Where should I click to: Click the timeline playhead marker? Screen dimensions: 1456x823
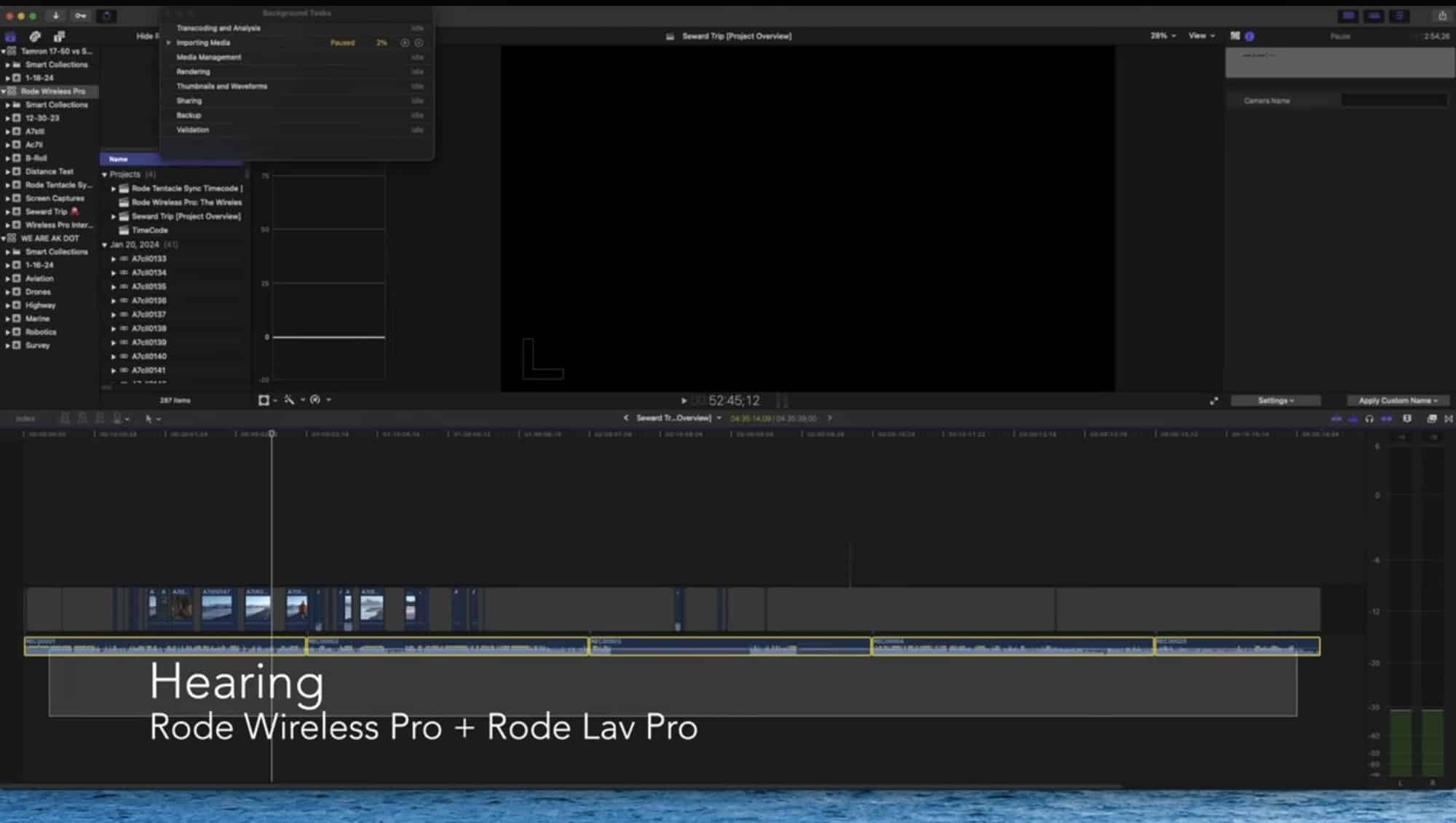click(x=272, y=433)
